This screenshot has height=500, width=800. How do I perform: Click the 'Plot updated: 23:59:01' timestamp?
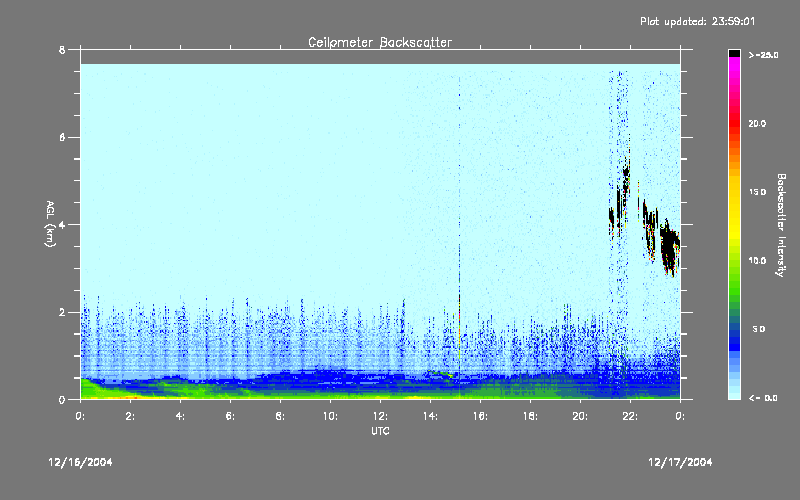click(x=697, y=21)
